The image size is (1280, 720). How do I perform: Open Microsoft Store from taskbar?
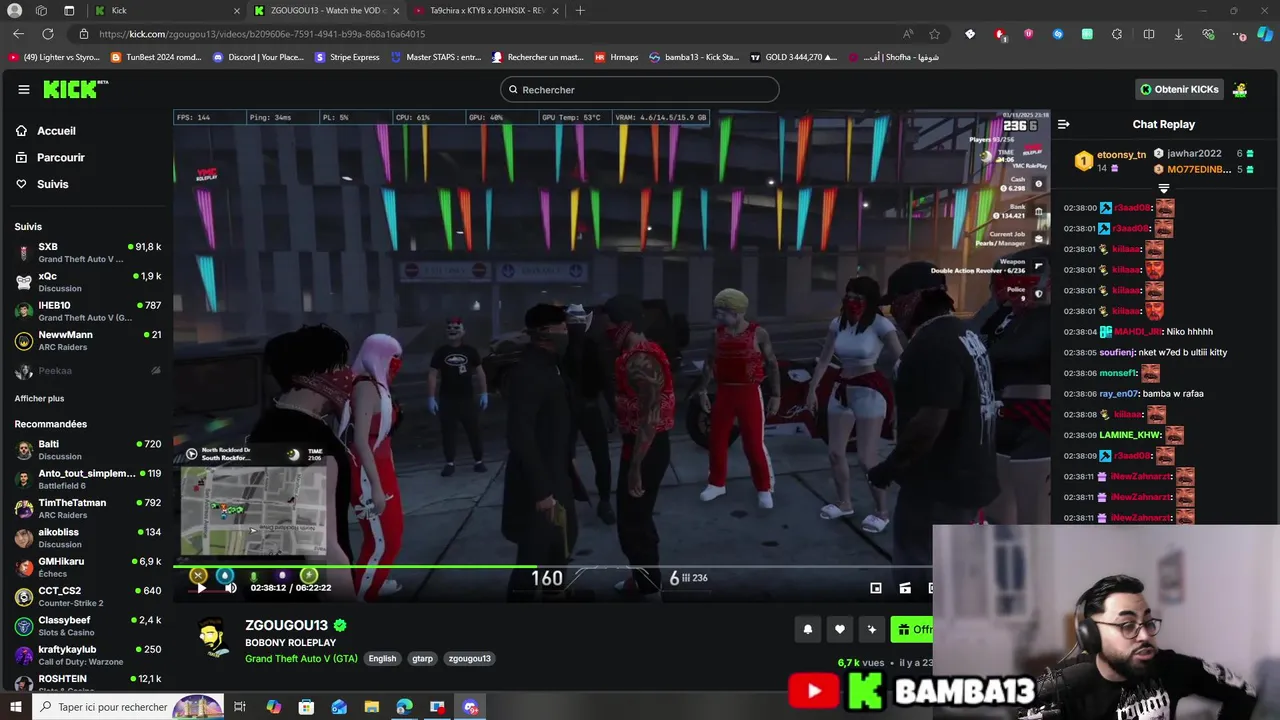coord(306,707)
